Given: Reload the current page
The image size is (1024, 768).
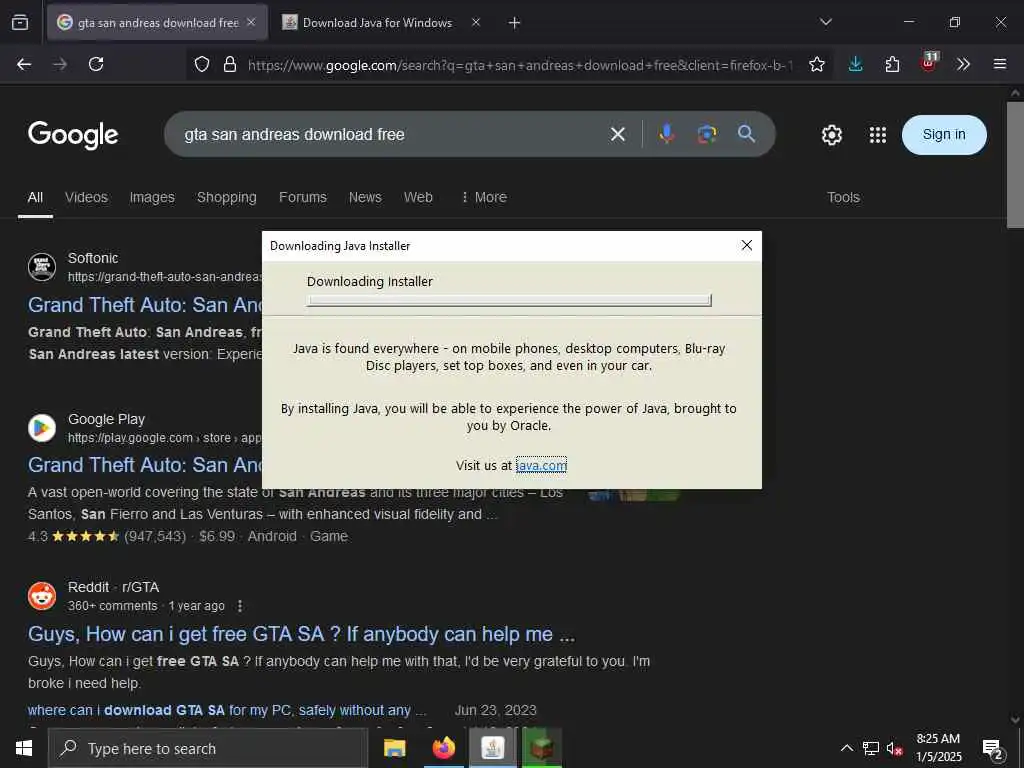Looking at the screenshot, I should pyautogui.click(x=96, y=64).
